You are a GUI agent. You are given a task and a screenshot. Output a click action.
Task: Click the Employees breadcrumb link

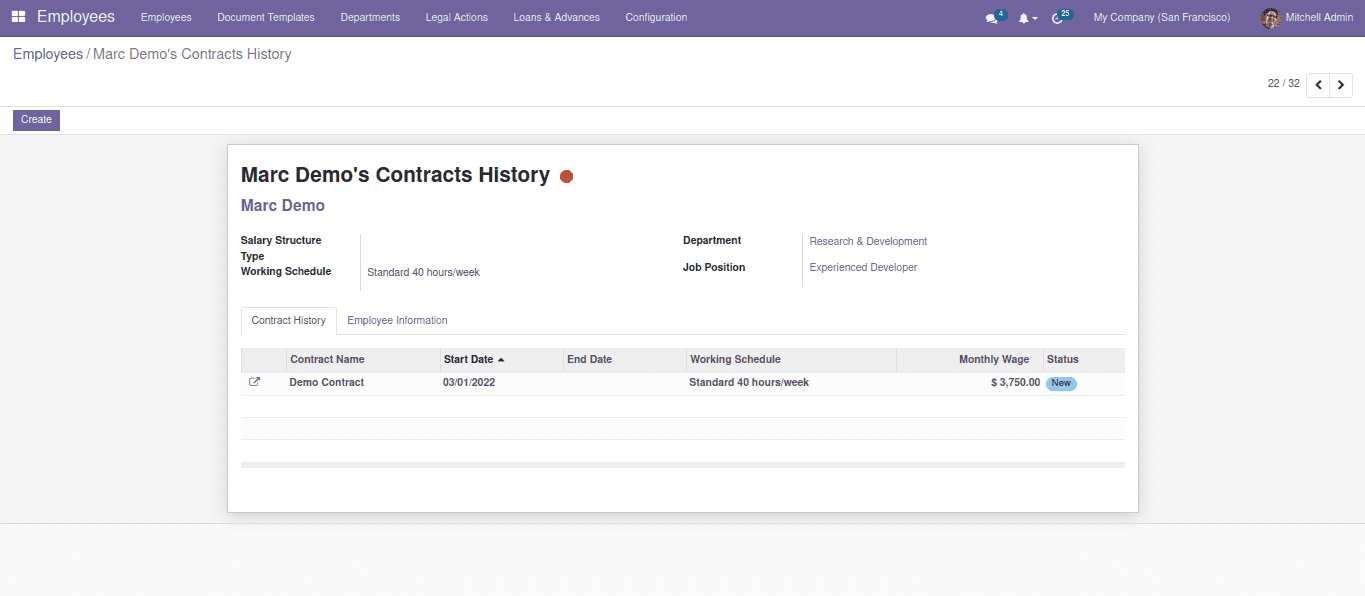click(x=48, y=54)
